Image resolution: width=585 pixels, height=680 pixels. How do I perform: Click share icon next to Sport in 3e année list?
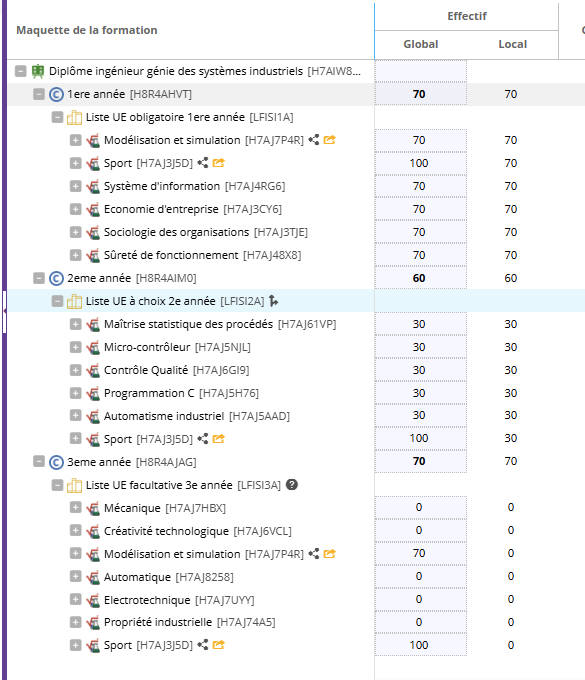203,645
